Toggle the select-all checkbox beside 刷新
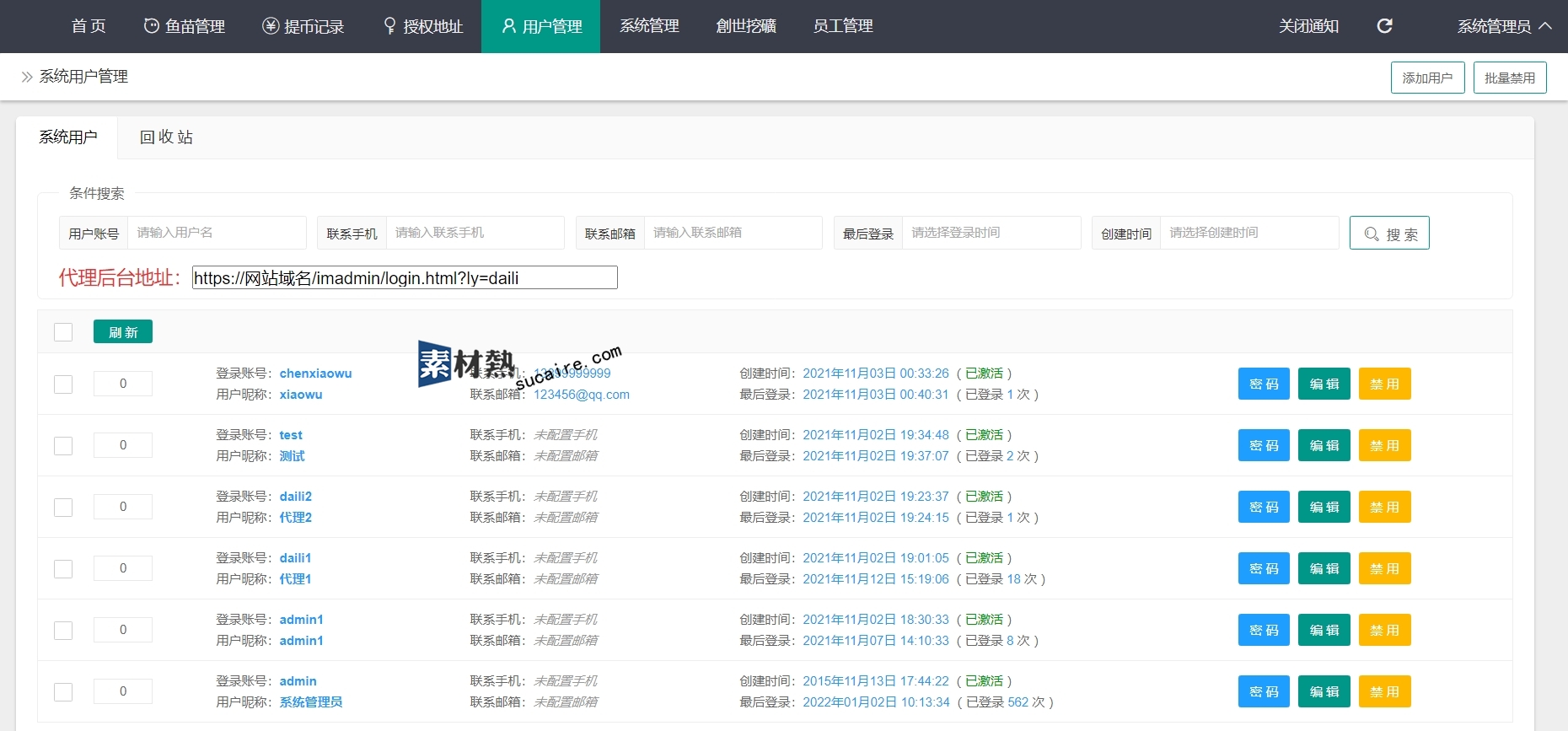 (63, 332)
